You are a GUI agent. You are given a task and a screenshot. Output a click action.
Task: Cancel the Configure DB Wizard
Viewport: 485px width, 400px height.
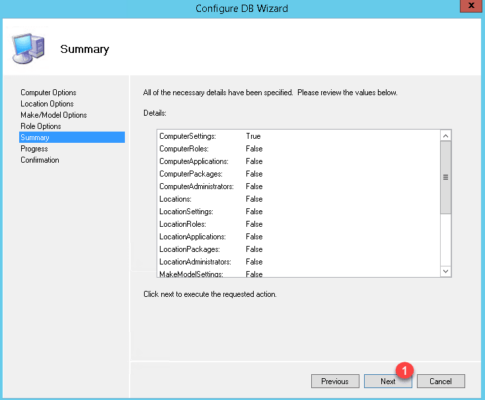pos(441,381)
